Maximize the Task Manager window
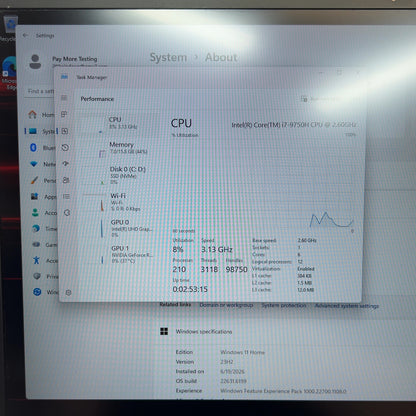Screen dimensions: 416x416 [x=339, y=72]
